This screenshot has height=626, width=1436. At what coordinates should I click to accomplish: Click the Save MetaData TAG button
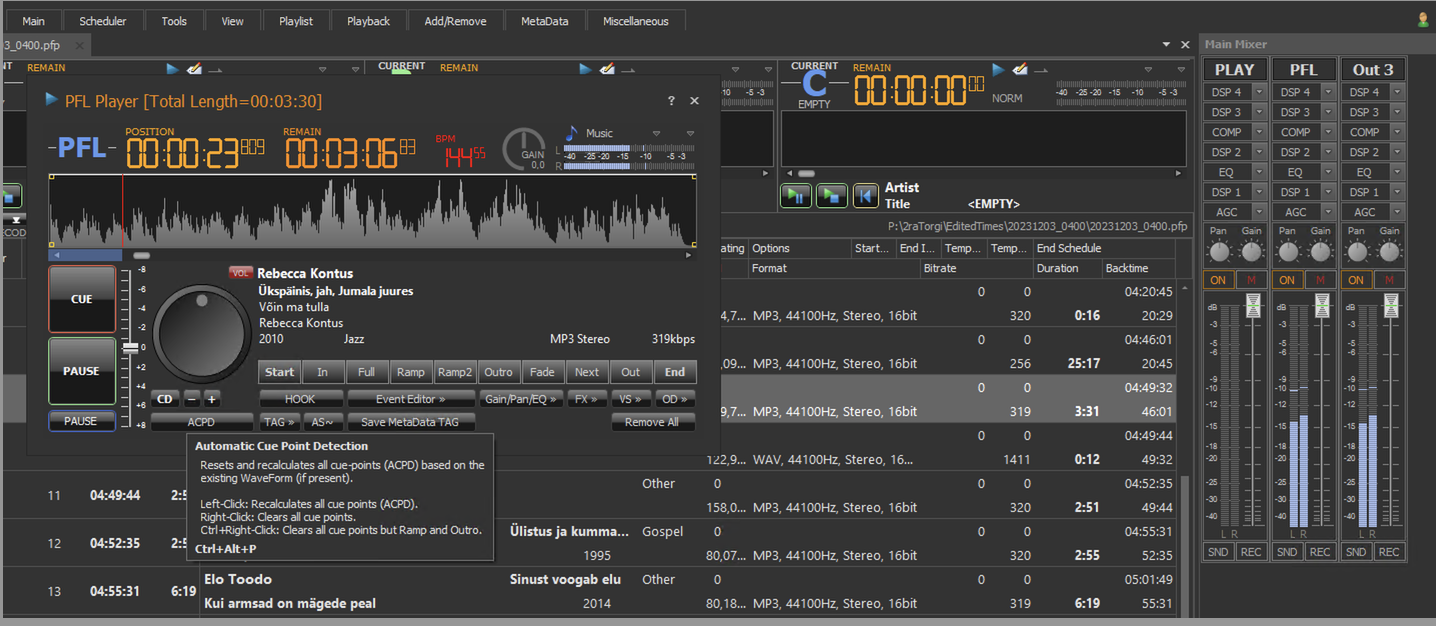coord(410,422)
